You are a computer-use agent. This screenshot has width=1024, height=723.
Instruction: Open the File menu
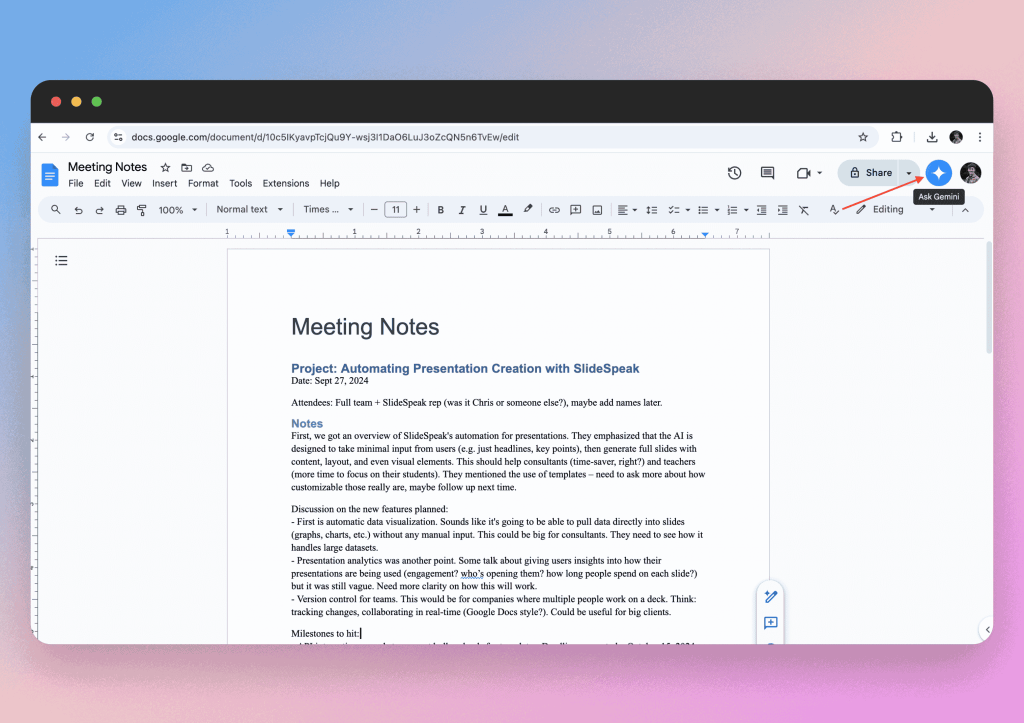click(x=76, y=184)
